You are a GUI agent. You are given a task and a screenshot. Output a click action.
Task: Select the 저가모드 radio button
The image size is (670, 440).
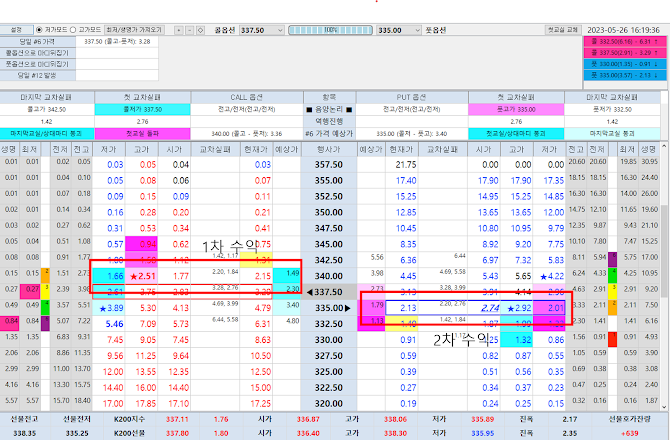(39, 30)
